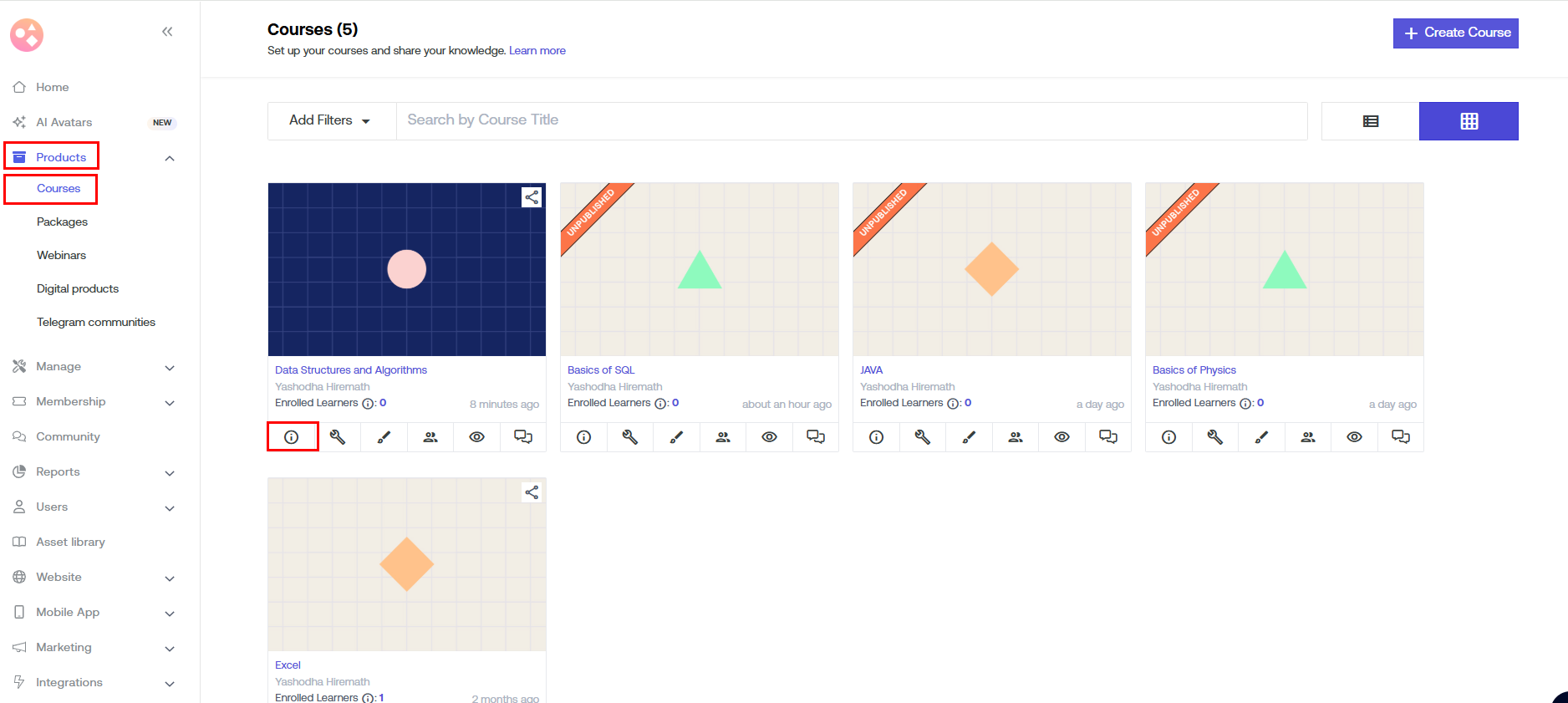Open the Add Filters dropdown
Screen dimensions: 1568x703
coord(331,120)
